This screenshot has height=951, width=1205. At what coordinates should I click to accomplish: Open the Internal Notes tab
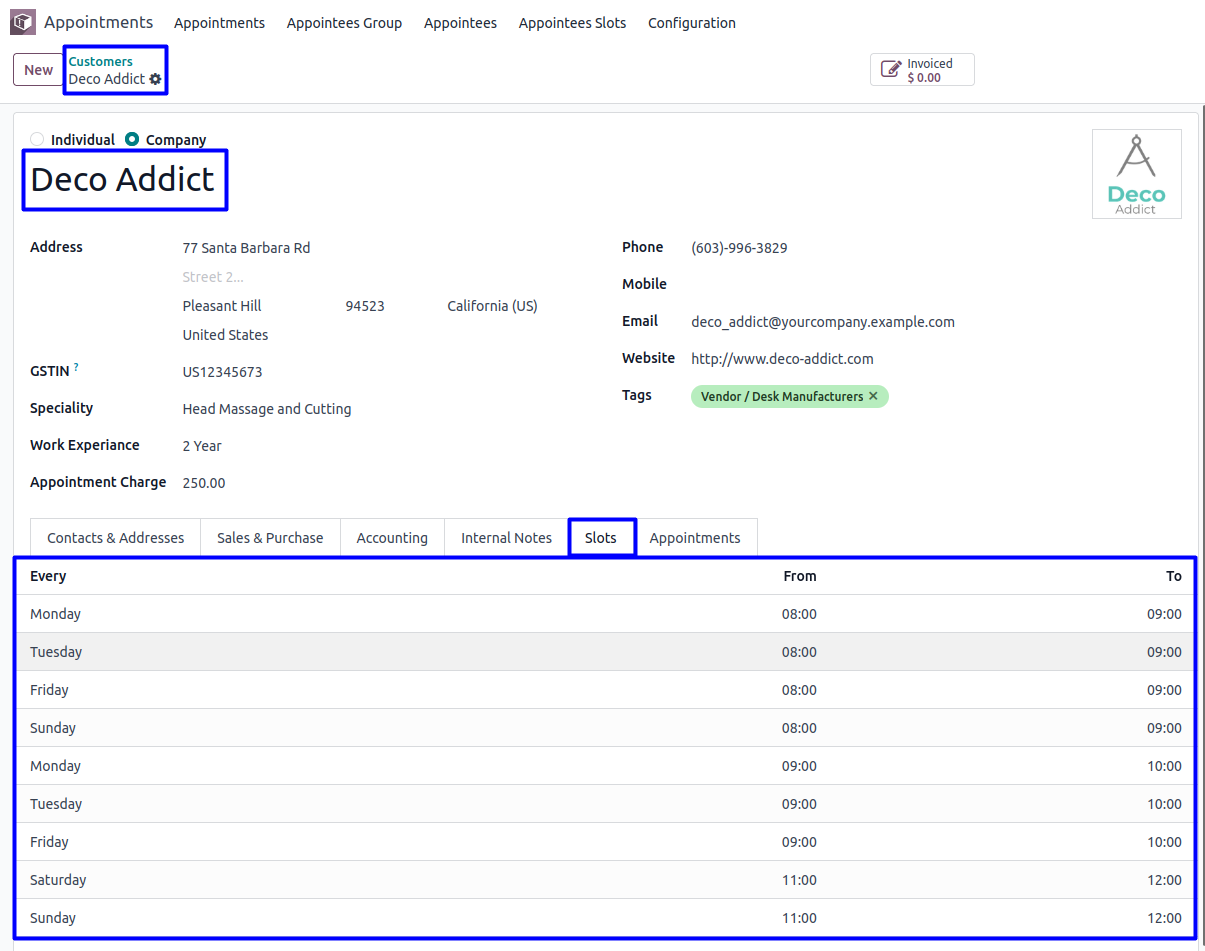pyautogui.click(x=506, y=538)
